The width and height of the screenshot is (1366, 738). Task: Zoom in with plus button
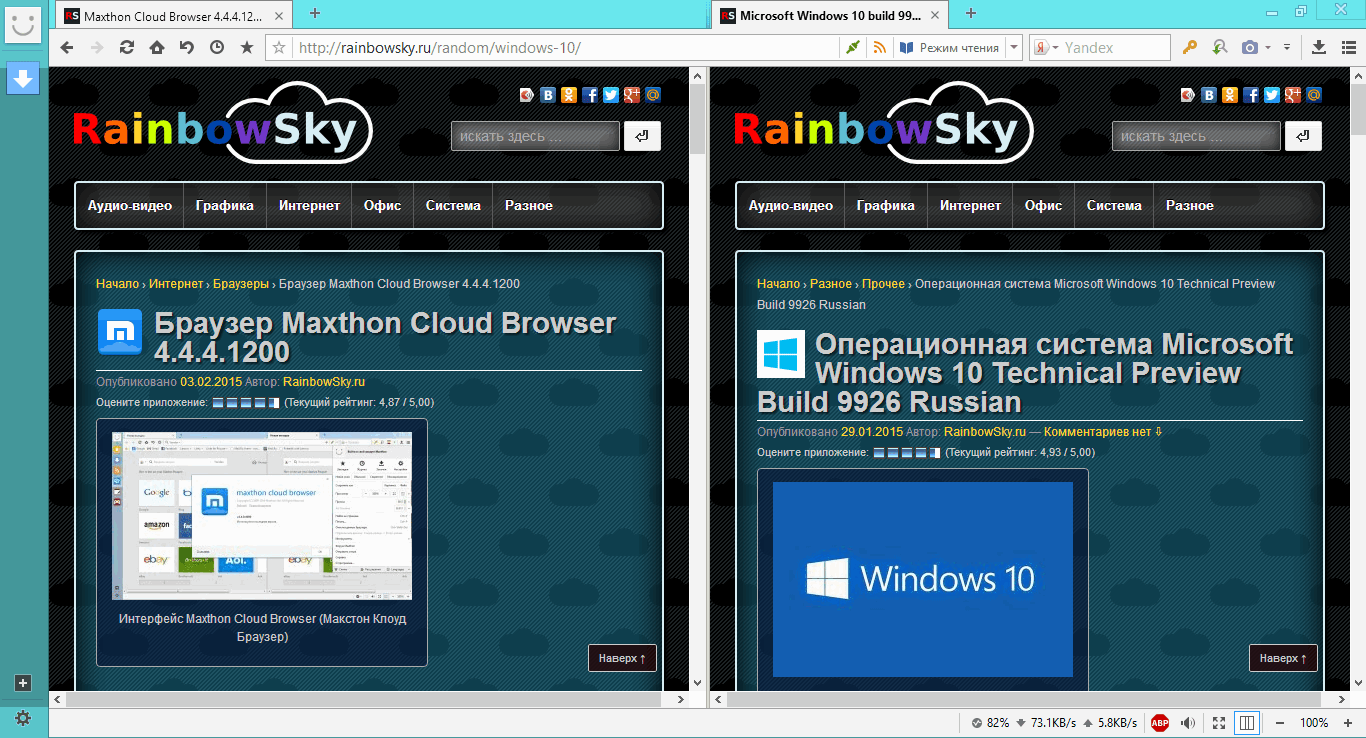(1348, 722)
